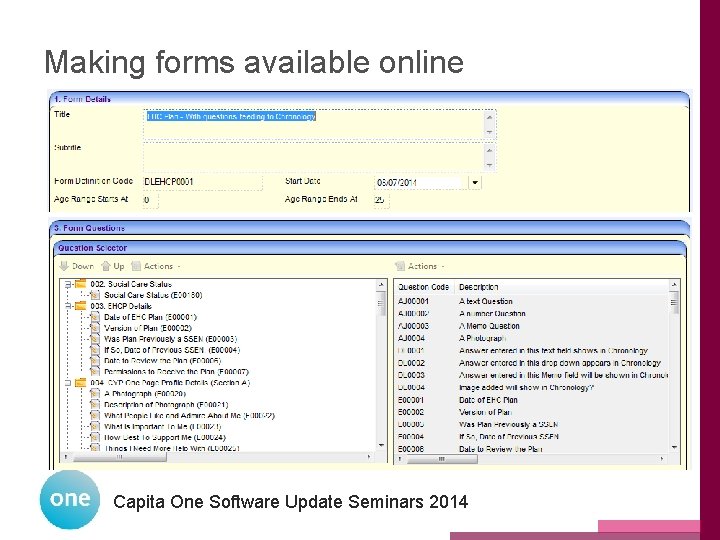The height and width of the screenshot is (540, 720).
Task: Select row DL0002 drop down appears in Chronology
Action: click(x=532, y=363)
